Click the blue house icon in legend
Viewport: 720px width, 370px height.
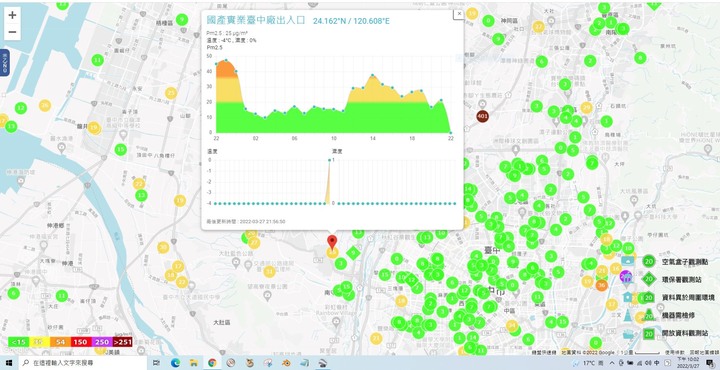pos(628,297)
